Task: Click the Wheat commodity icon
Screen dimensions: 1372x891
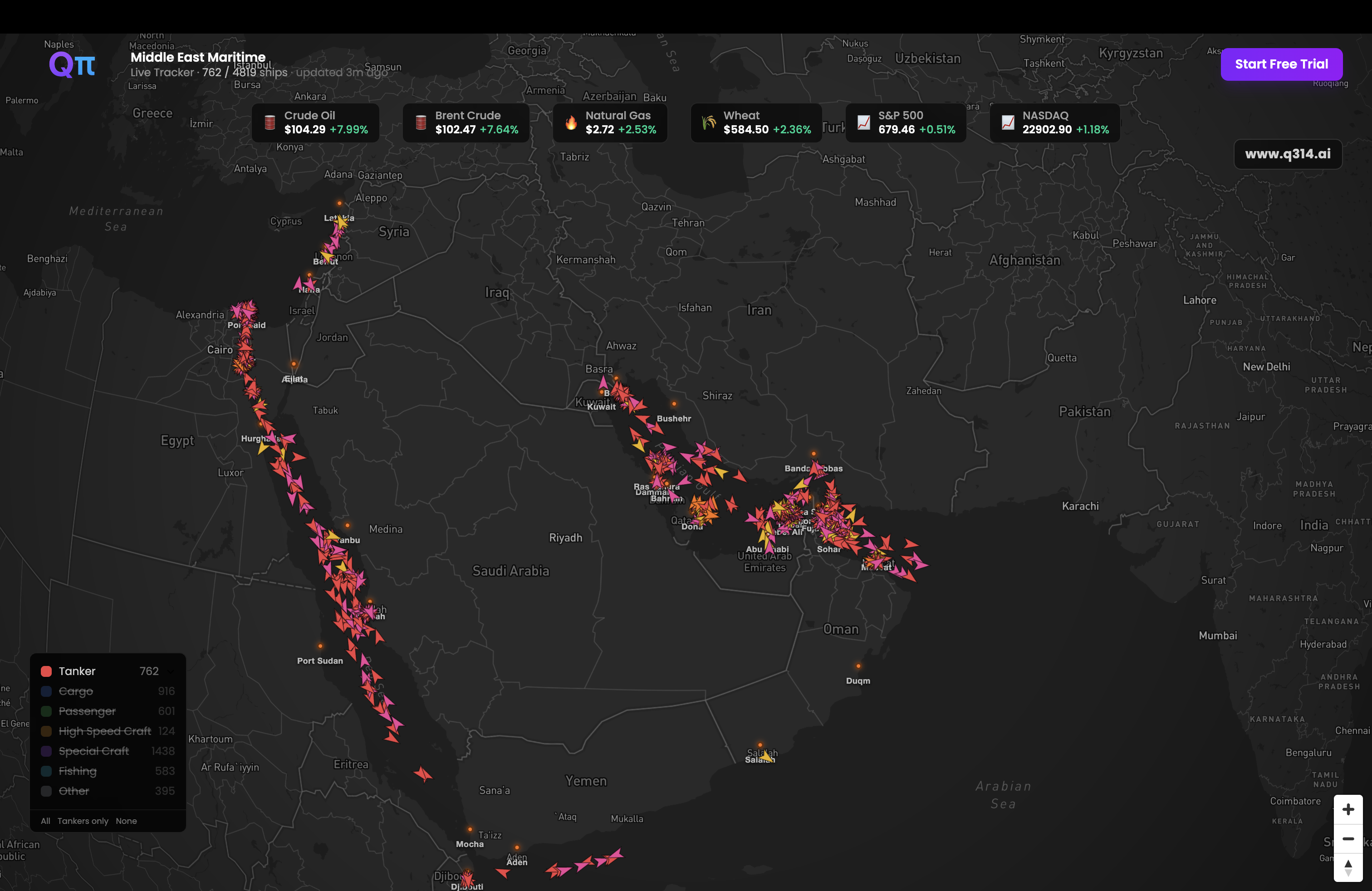Action: tap(709, 122)
